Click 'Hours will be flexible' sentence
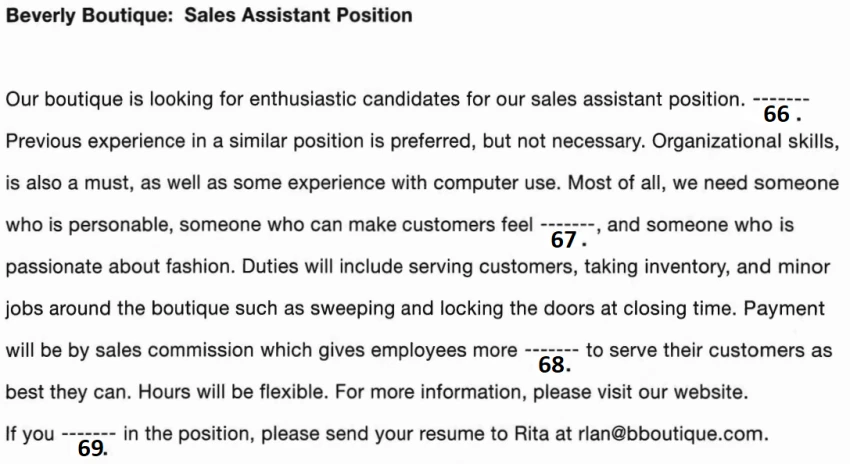 233,392
